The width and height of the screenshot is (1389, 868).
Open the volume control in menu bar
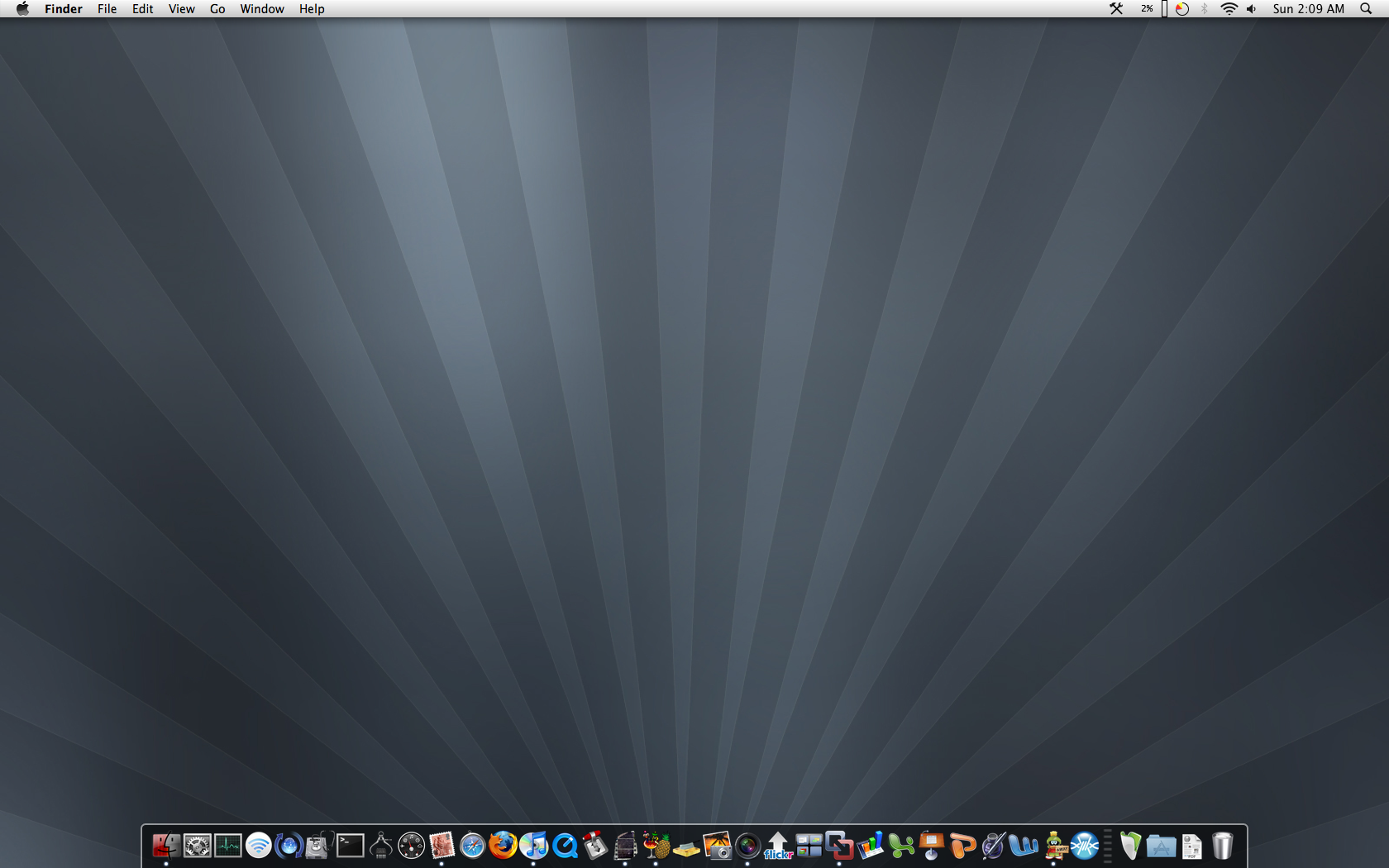point(1252,9)
